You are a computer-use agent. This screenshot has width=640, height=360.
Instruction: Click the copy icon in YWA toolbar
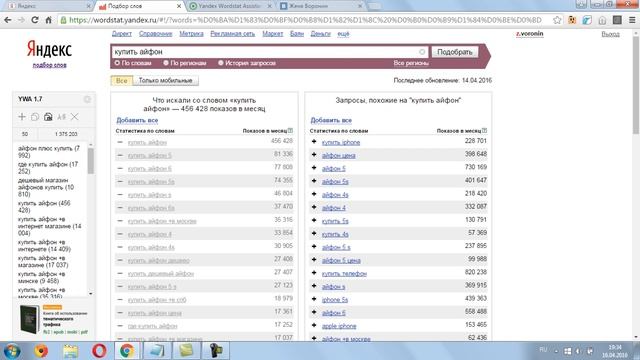[35, 117]
